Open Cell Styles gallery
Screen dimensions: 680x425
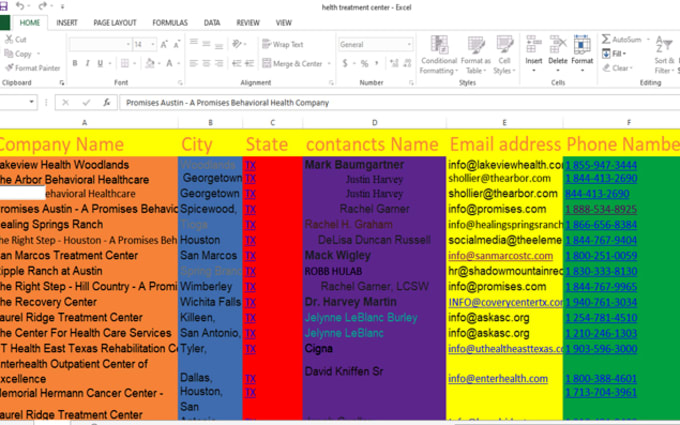(504, 55)
